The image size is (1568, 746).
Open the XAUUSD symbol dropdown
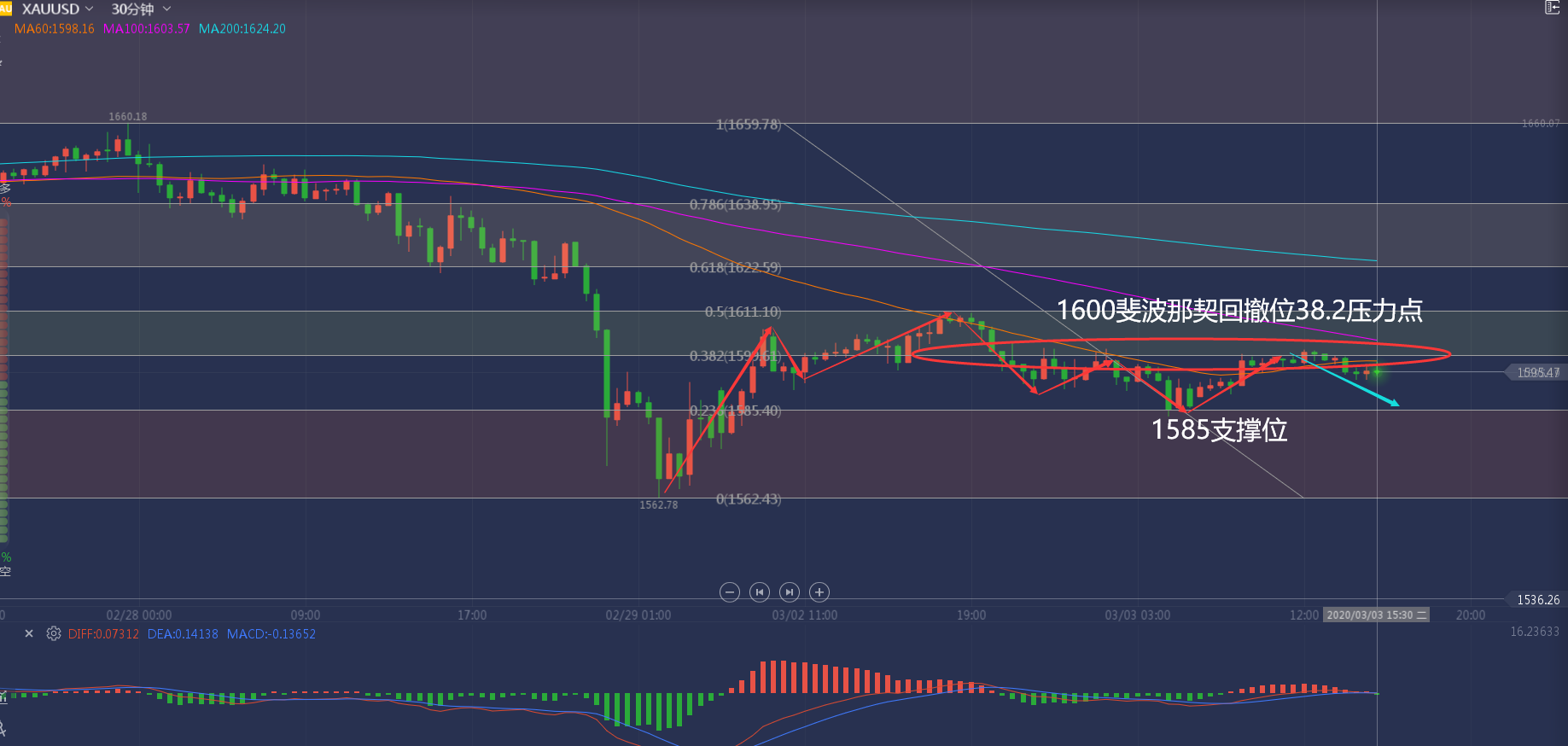tap(57, 9)
